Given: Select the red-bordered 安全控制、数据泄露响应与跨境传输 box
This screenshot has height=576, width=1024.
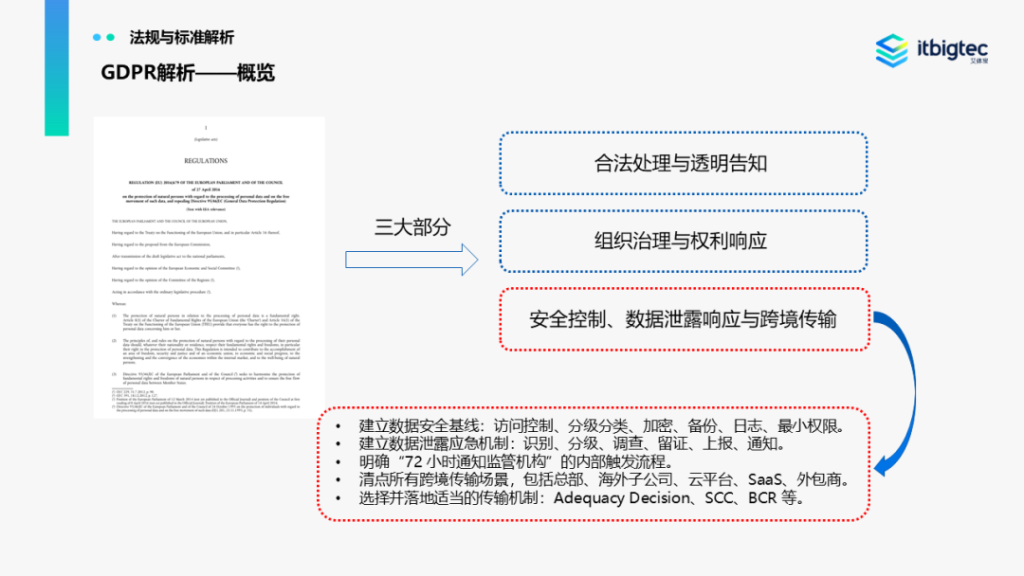Looking at the screenshot, I should (x=682, y=320).
